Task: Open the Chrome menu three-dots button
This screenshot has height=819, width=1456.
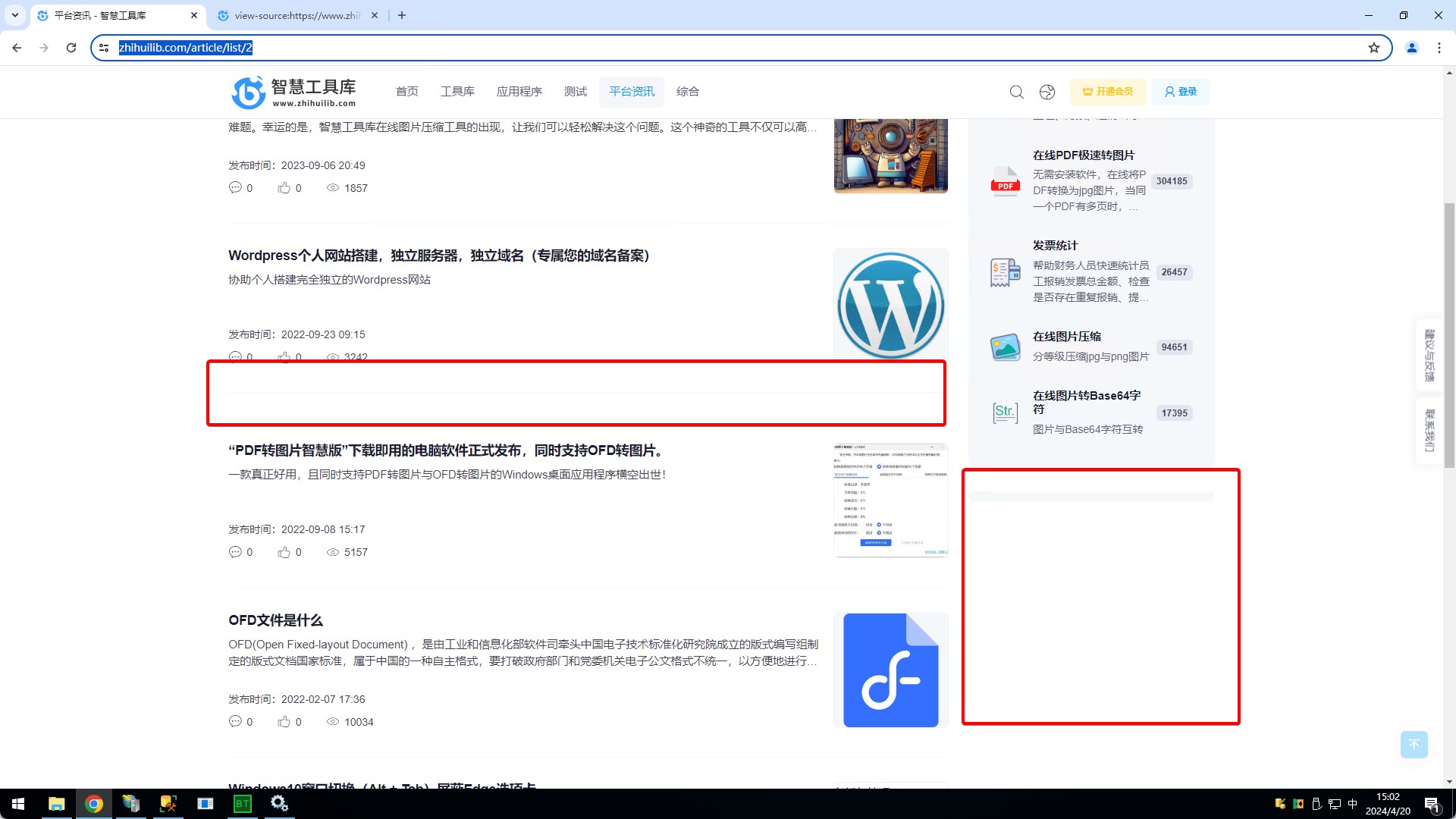Action: pyautogui.click(x=1439, y=48)
